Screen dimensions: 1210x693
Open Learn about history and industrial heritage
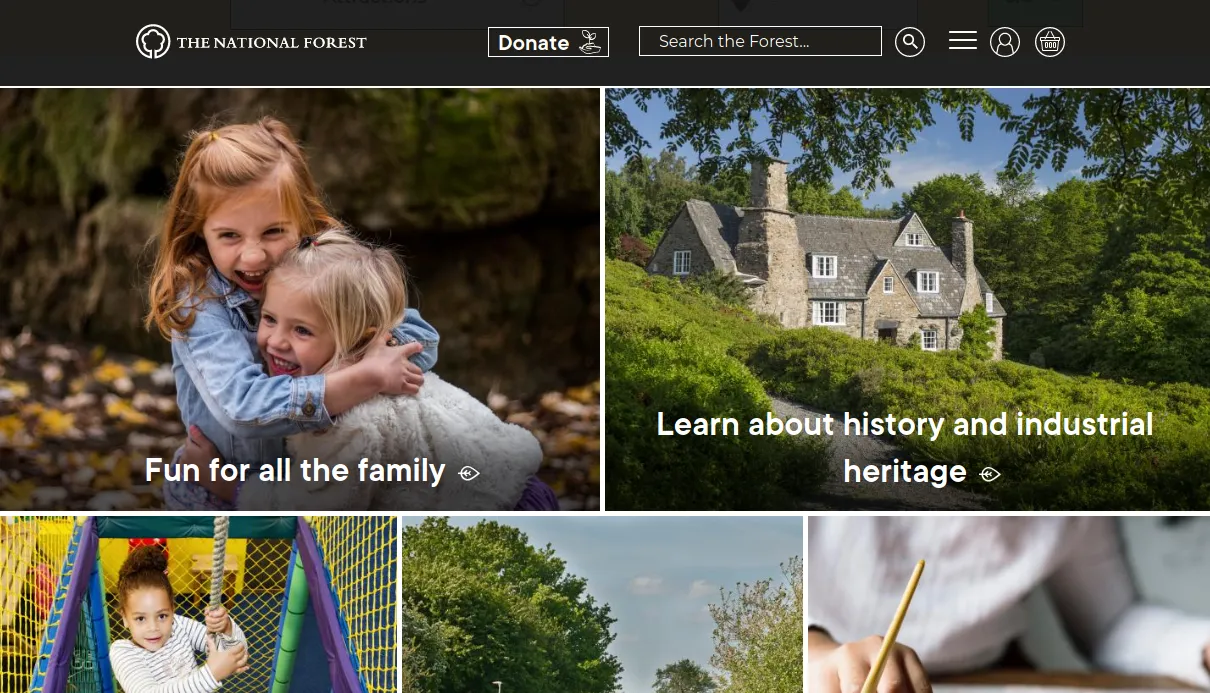coord(905,447)
